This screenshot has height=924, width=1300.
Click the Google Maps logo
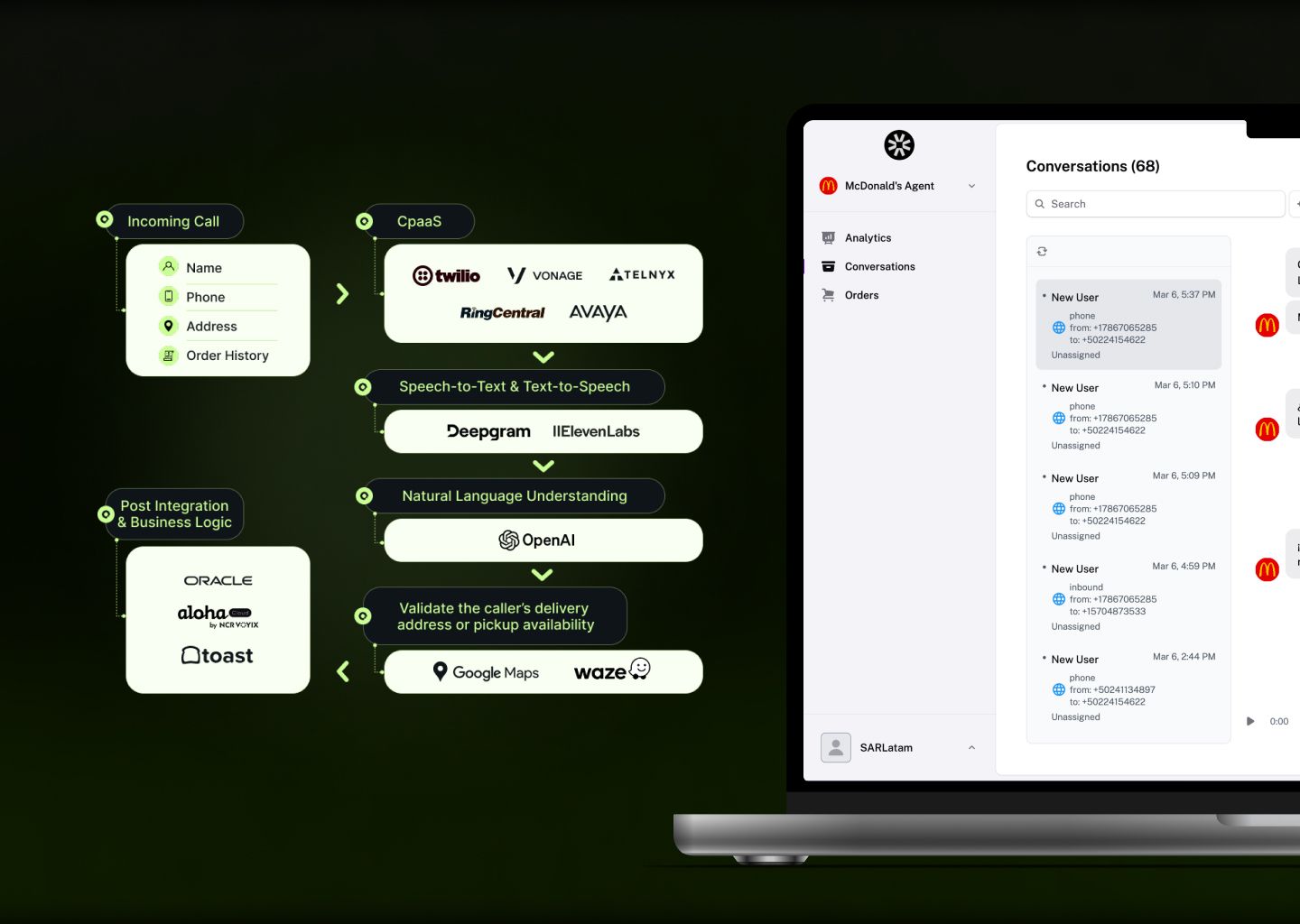point(486,672)
